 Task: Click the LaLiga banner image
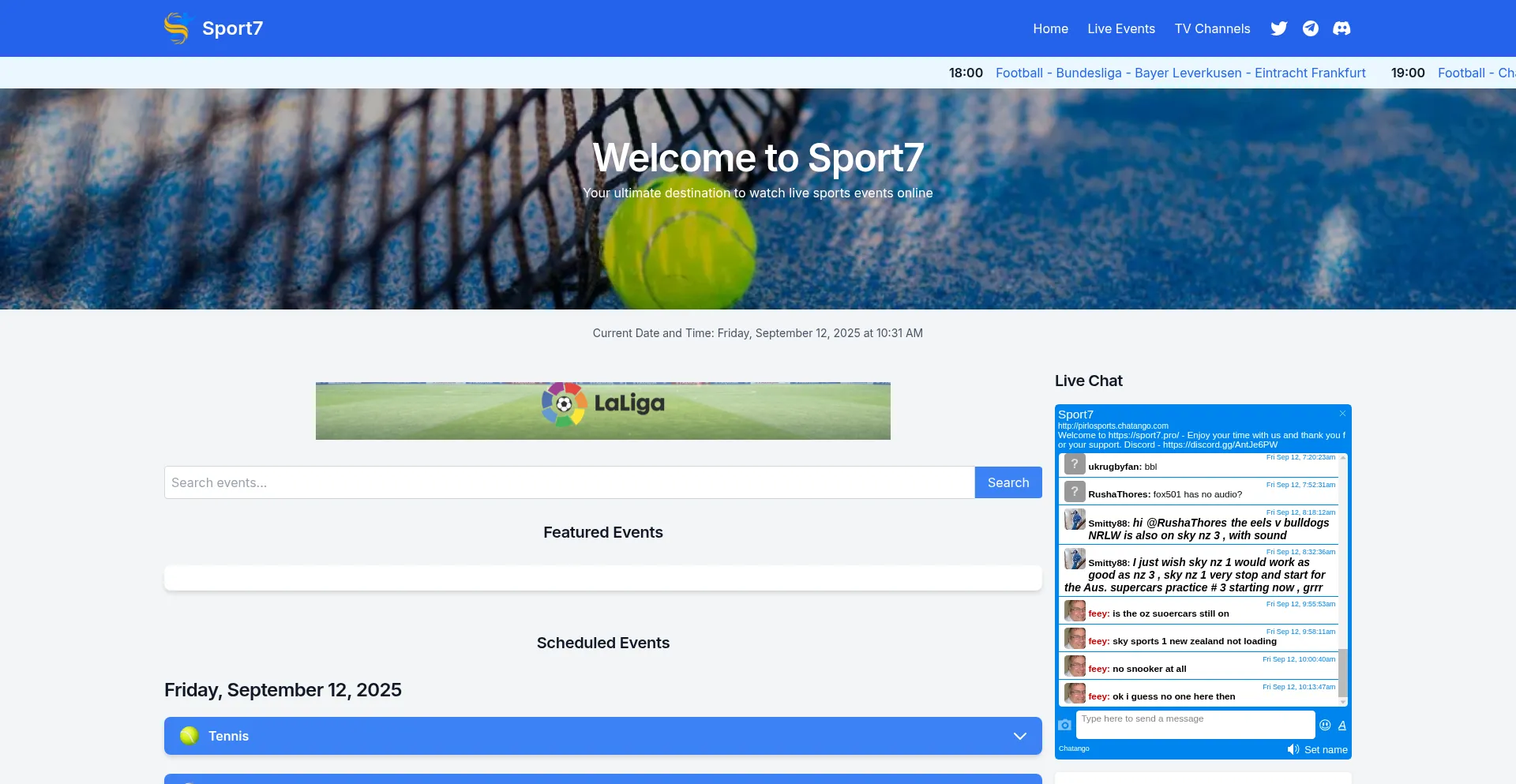(603, 411)
